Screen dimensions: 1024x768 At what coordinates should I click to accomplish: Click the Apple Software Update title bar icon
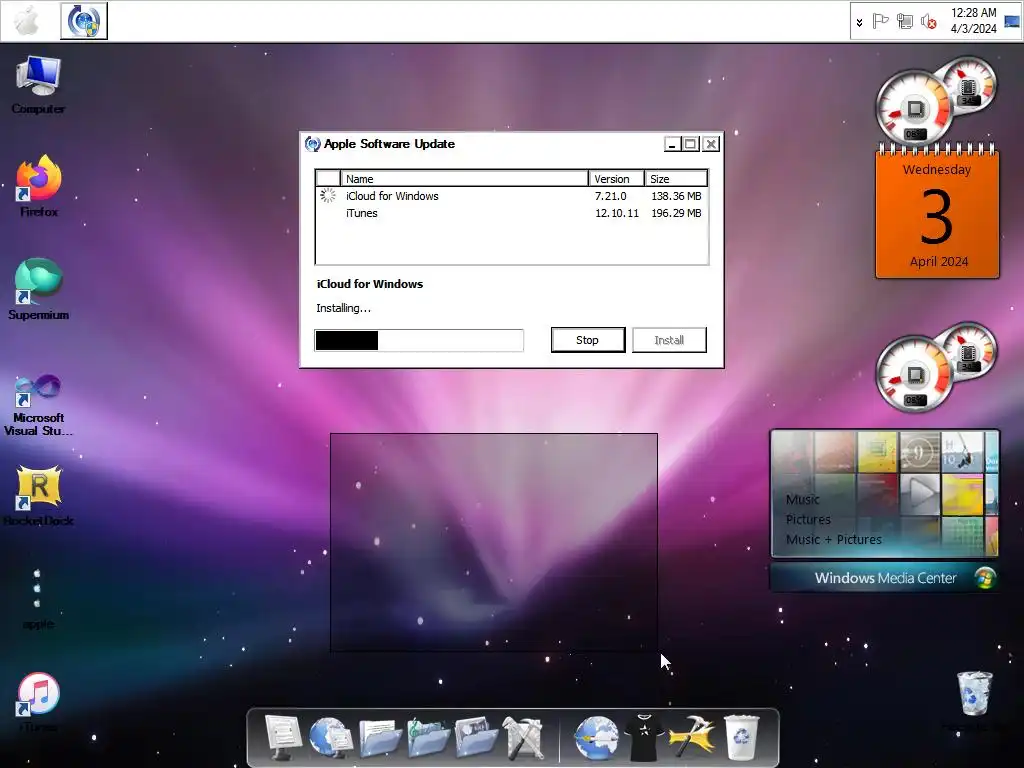pyautogui.click(x=313, y=144)
